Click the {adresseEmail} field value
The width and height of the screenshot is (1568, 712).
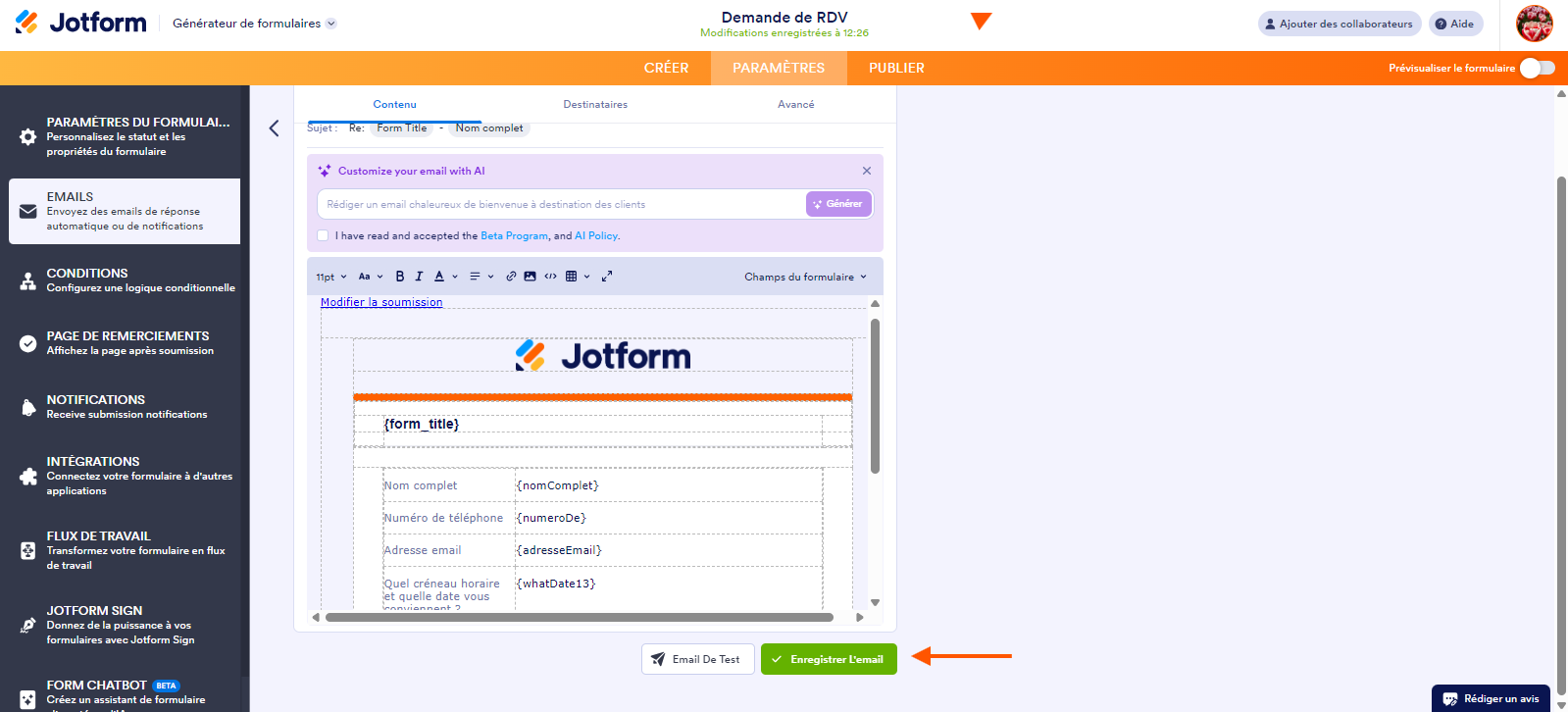pos(559,550)
